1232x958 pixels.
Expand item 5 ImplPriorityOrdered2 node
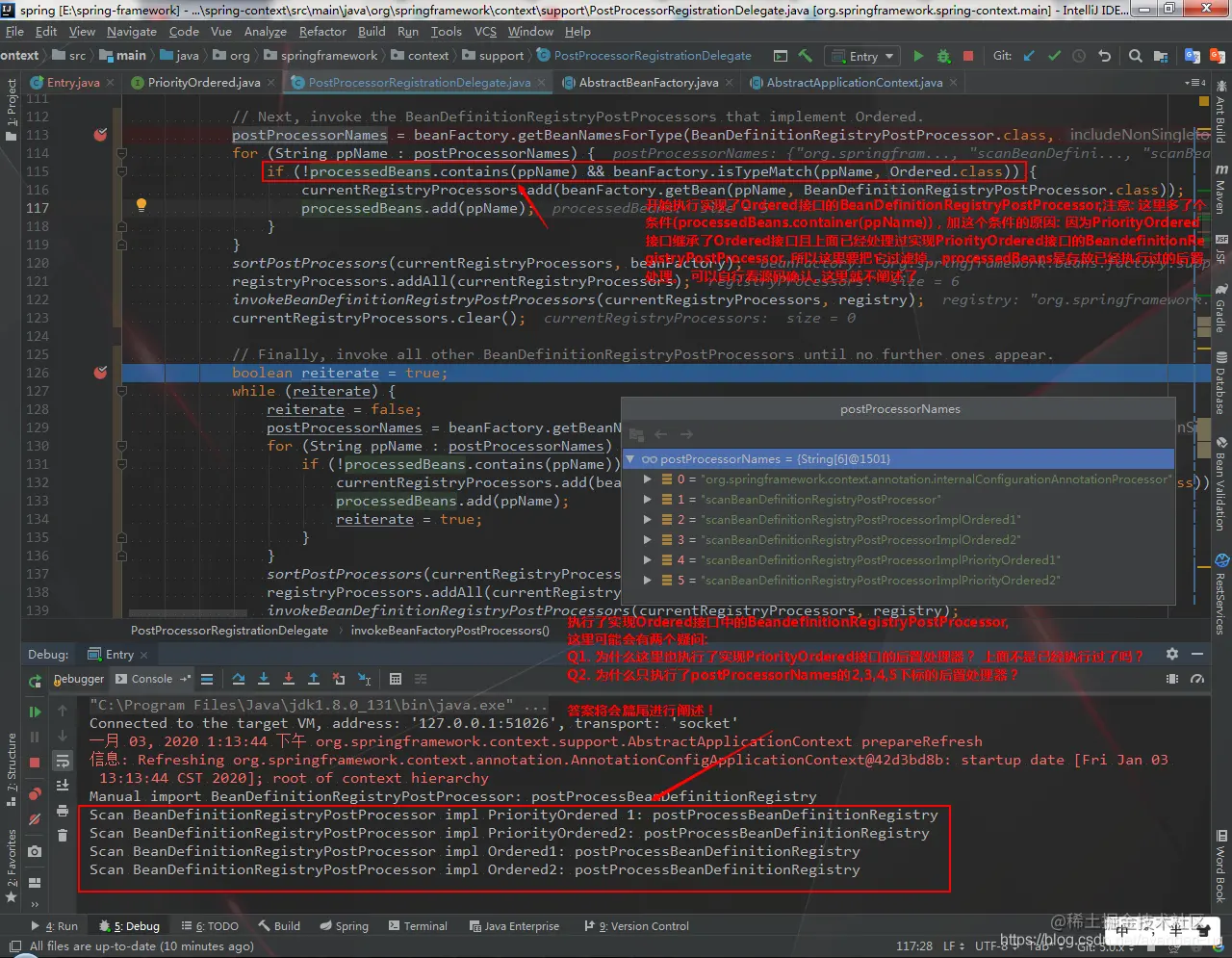tap(648, 581)
